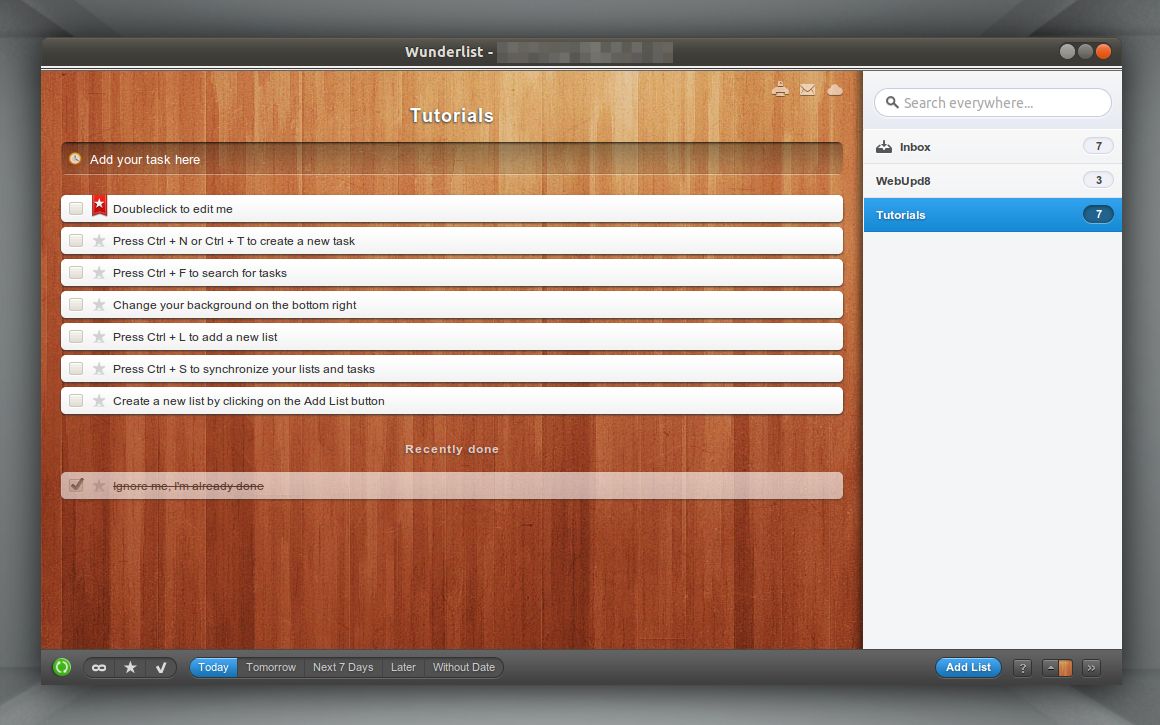Star 'Change your background' task
This screenshot has width=1160, height=725.
click(98, 304)
